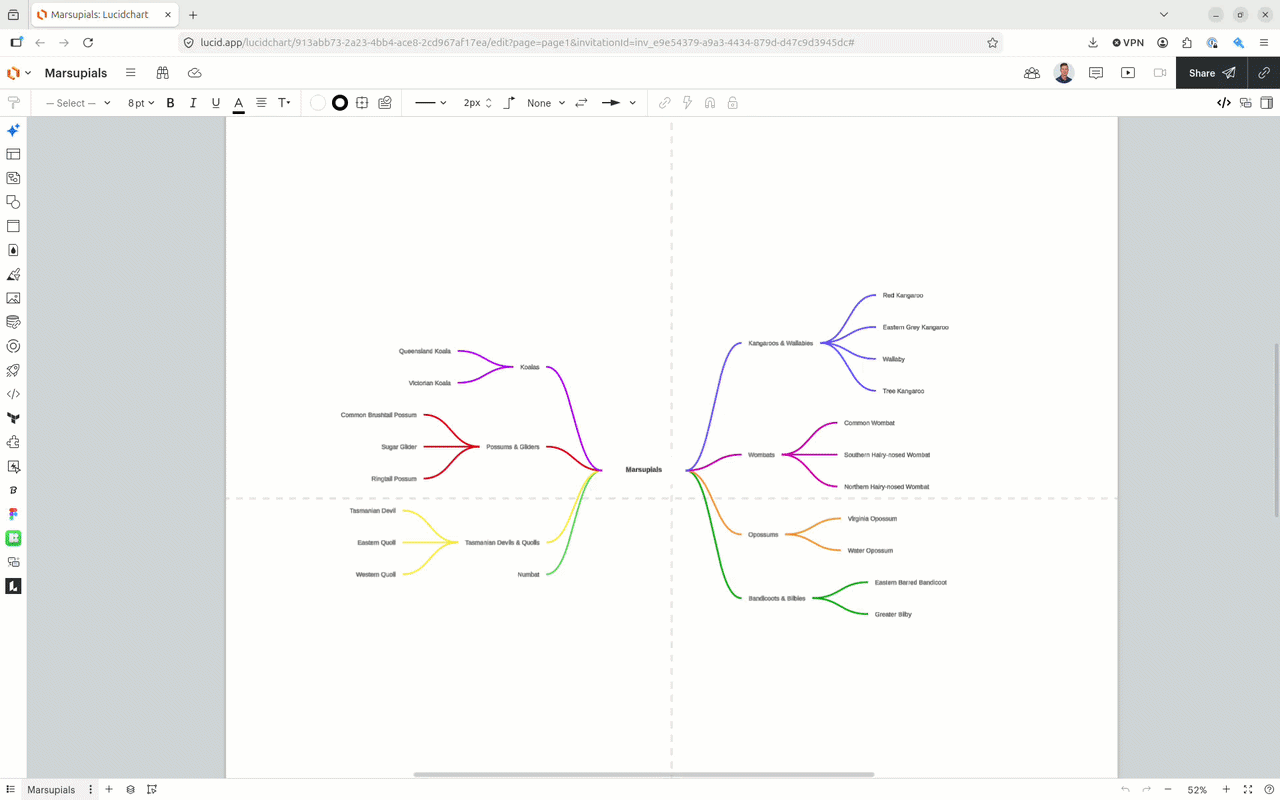Open a new browser tab
This screenshot has width=1280, height=800.
tap(193, 15)
